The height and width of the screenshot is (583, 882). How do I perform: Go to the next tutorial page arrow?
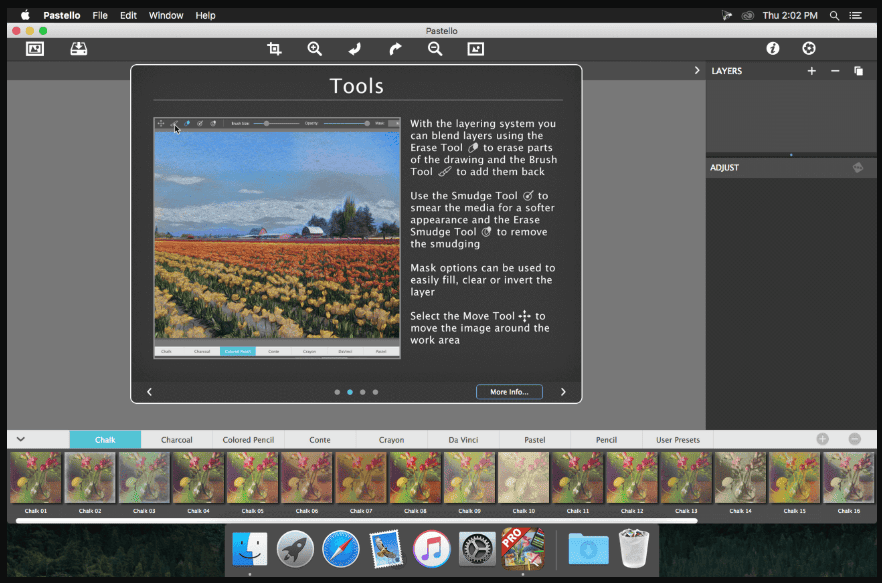pos(563,392)
